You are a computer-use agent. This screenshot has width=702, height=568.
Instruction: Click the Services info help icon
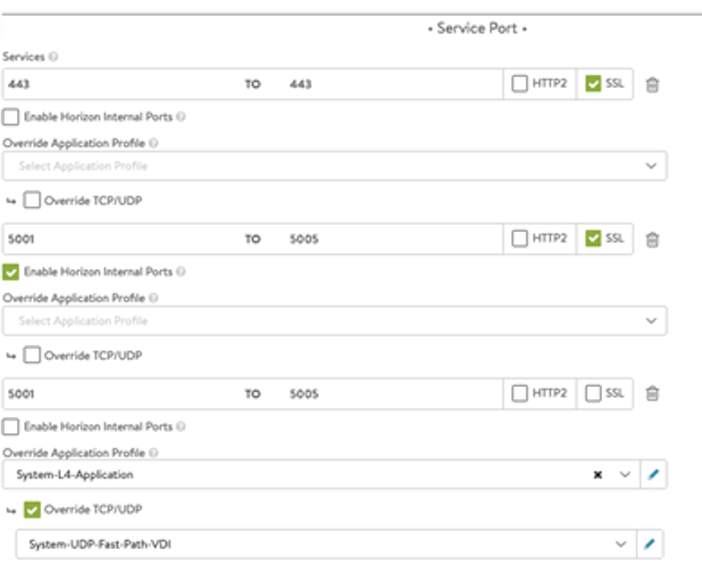click(x=53, y=57)
